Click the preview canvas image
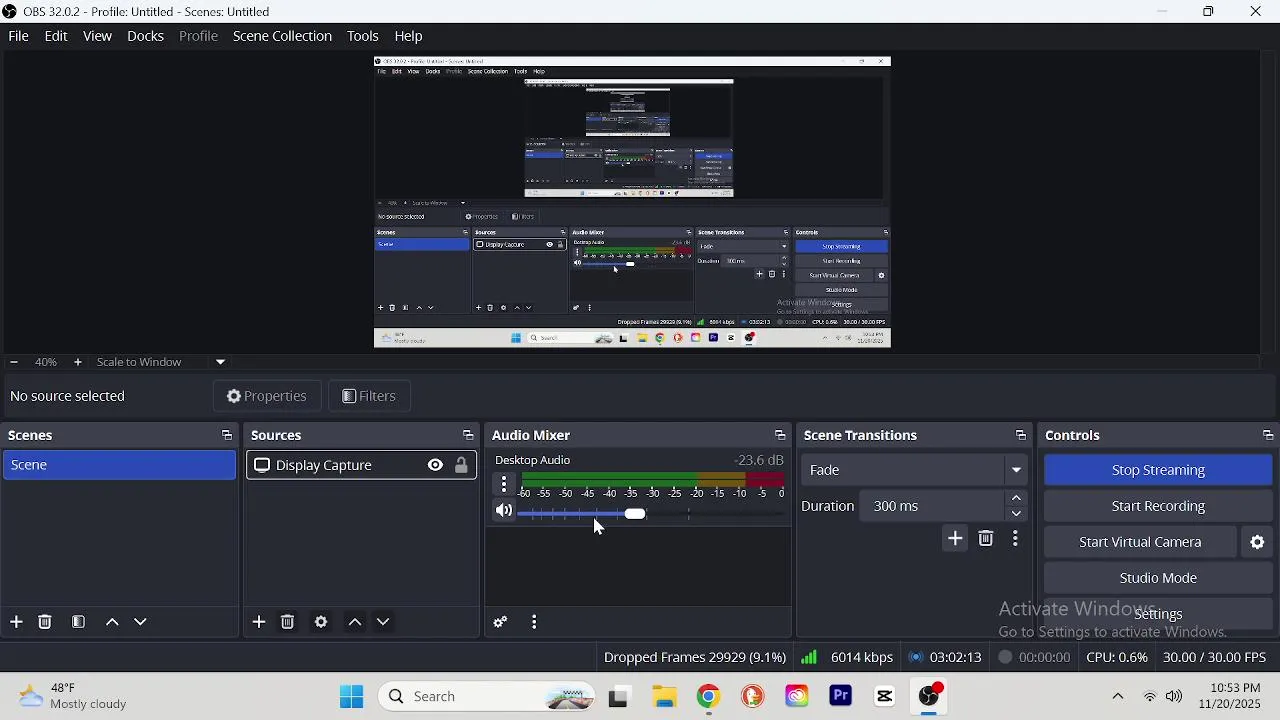Image resolution: width=1280 pixels, height=720 pixels. click(x=632, y=202)
